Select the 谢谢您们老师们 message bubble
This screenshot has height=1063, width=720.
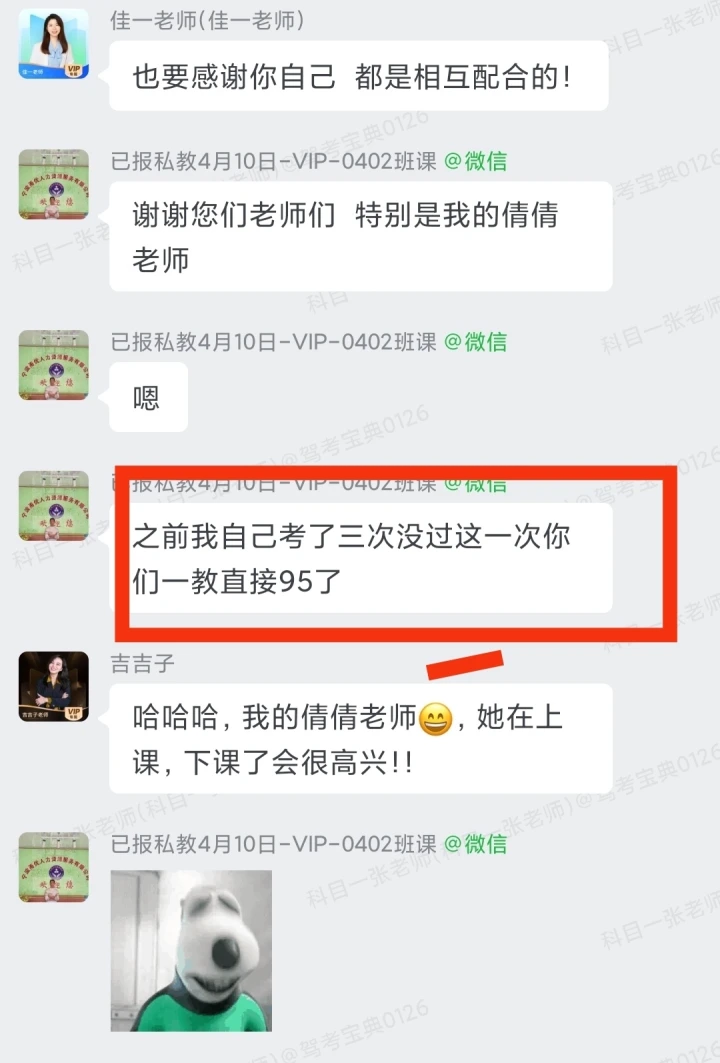361,237
